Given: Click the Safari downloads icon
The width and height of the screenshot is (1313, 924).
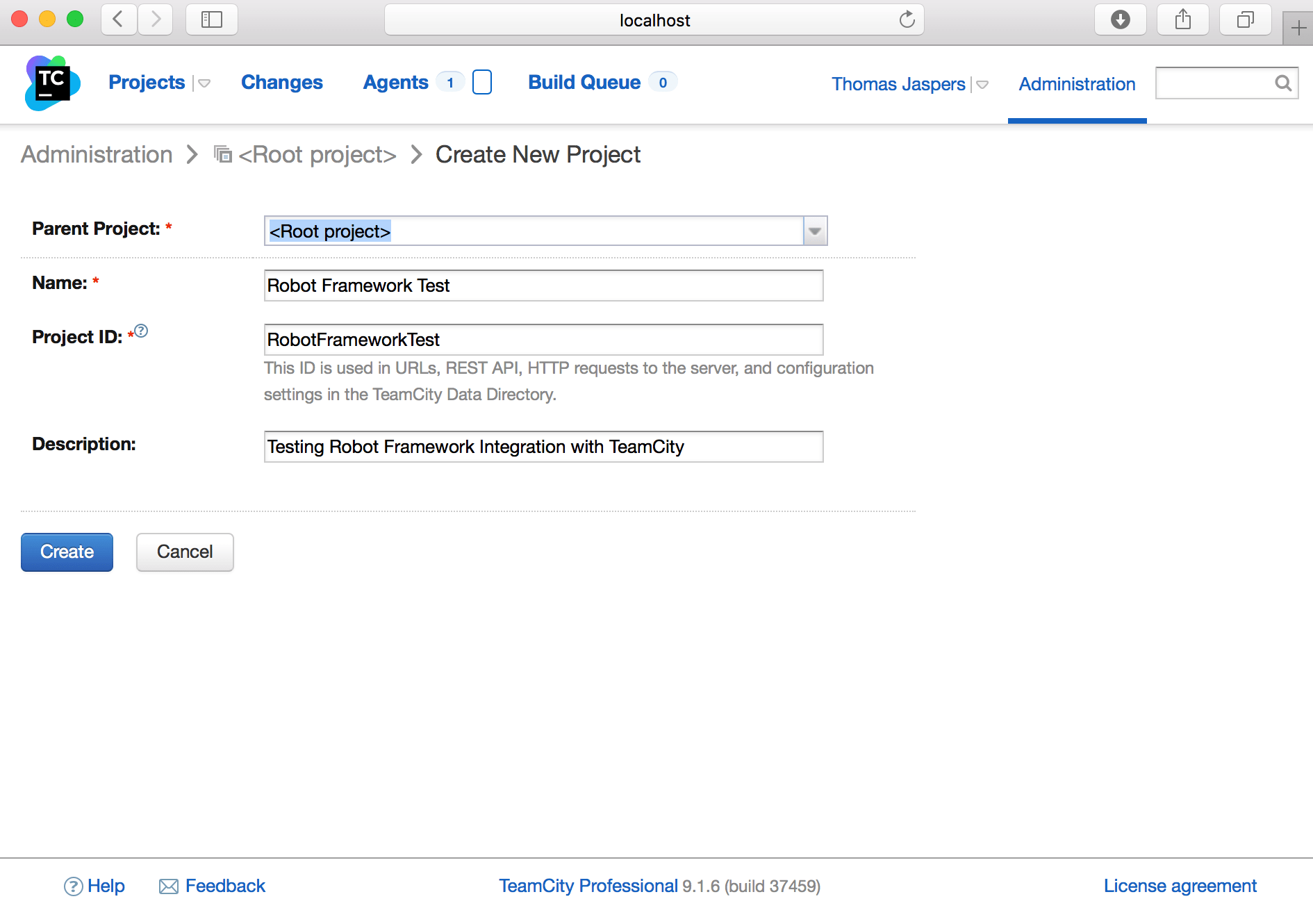Looking at the screenshot, I should [1120, 19].
